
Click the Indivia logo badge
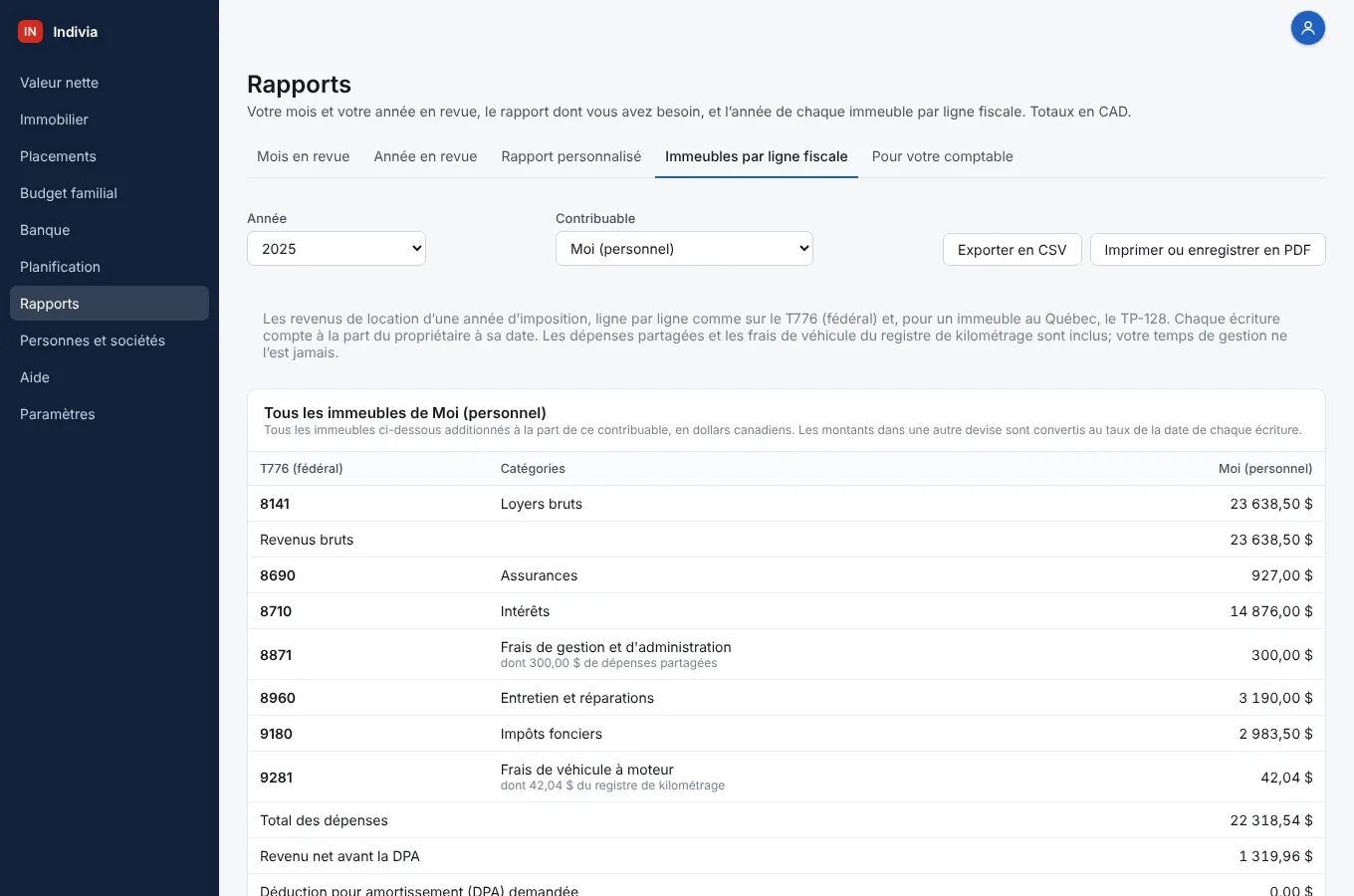point(30,32)
